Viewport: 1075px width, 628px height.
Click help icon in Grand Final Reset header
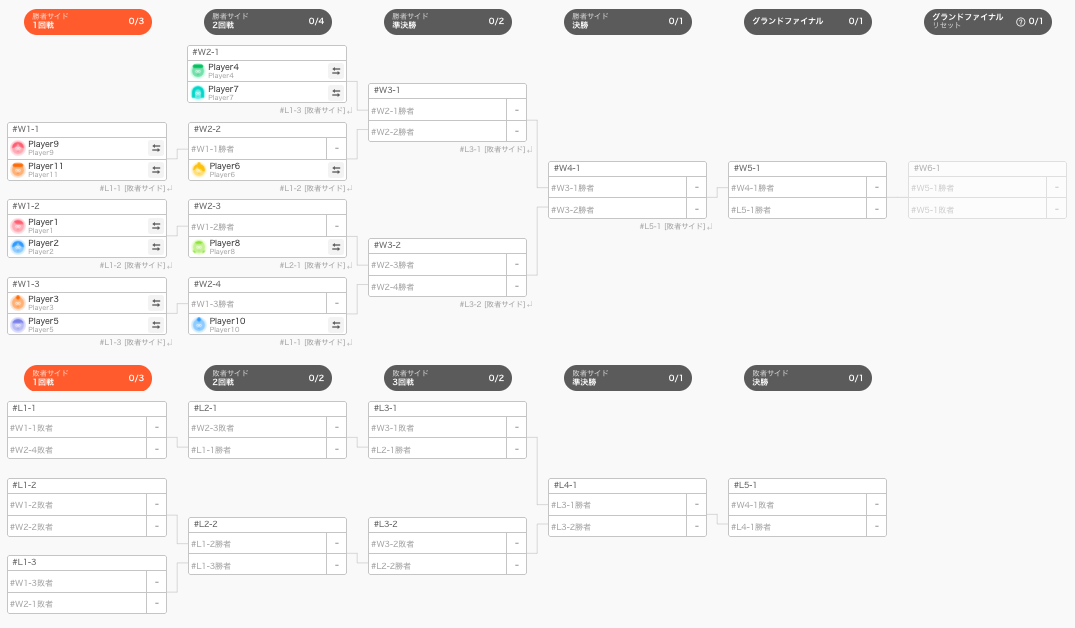1020,22
